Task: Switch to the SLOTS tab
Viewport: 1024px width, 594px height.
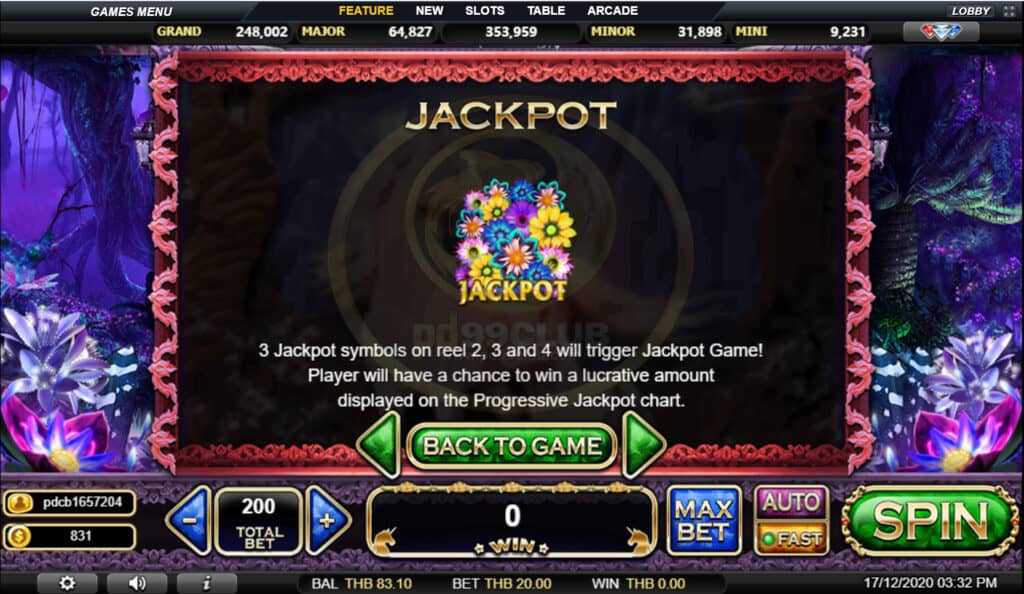Action: pyautogui.click(x=485, y=10)
